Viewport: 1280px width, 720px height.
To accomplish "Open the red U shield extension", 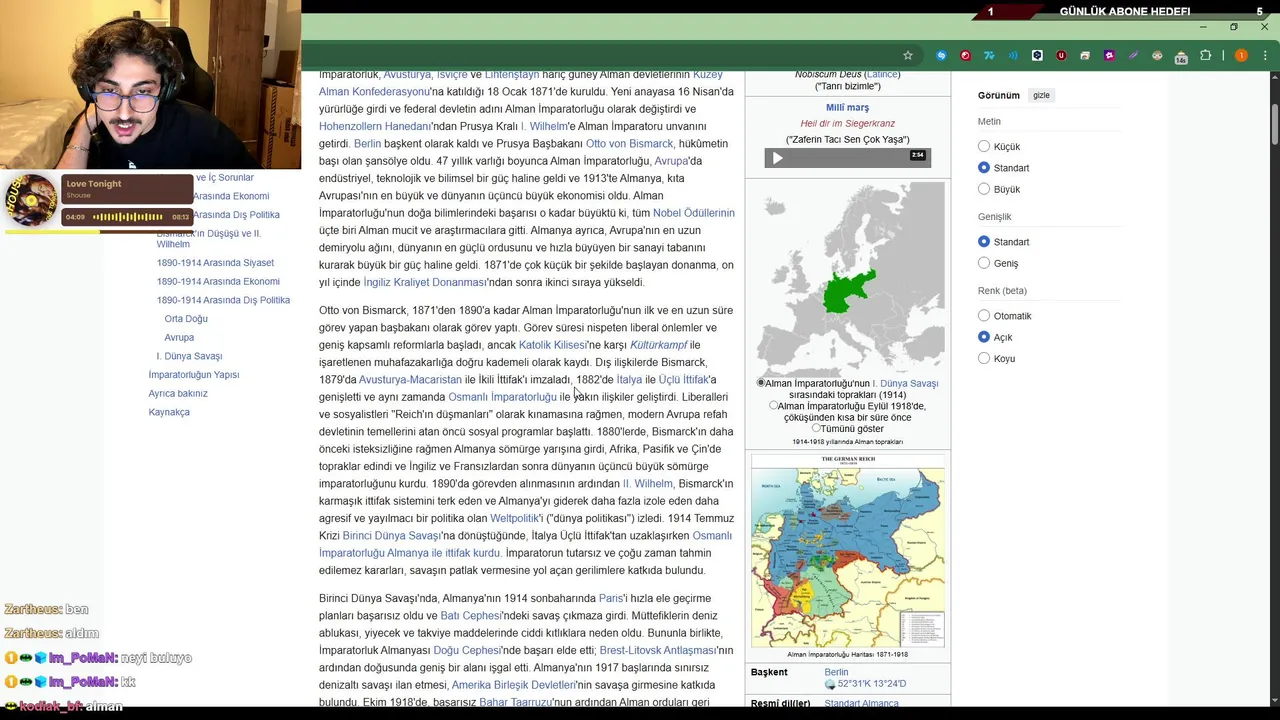I will (x=1061, y=55).
